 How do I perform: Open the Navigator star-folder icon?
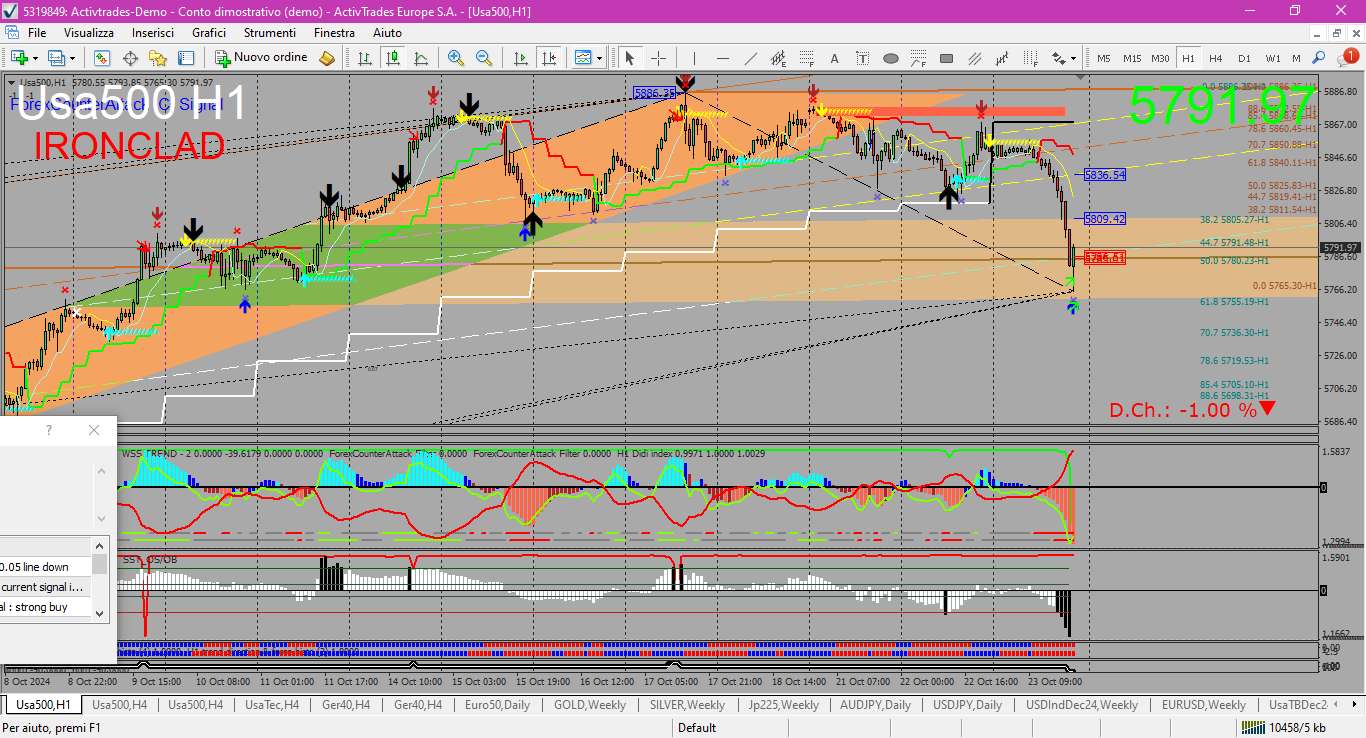pos(158,58)
